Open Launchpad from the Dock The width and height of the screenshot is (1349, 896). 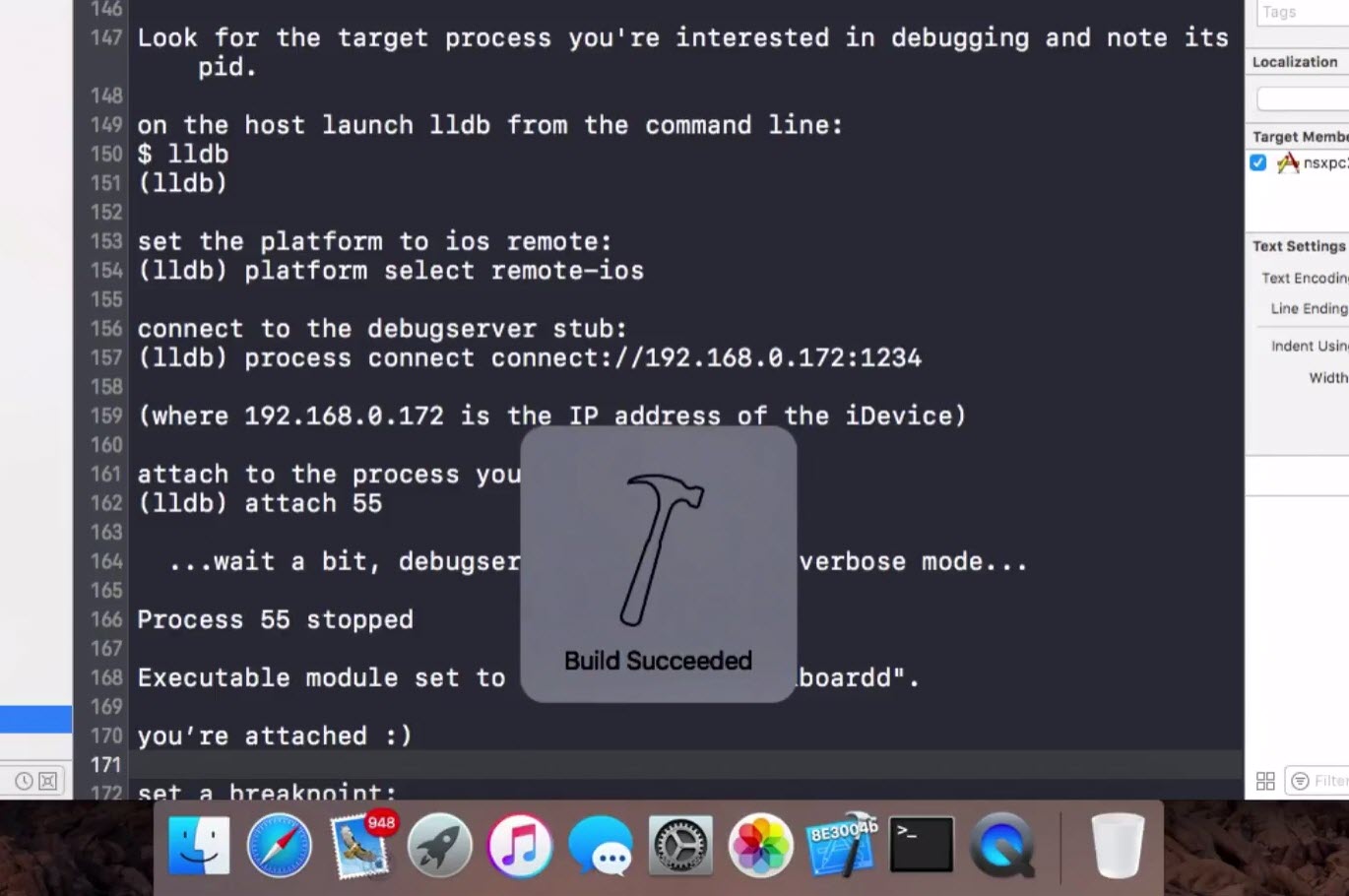[440, 844]
